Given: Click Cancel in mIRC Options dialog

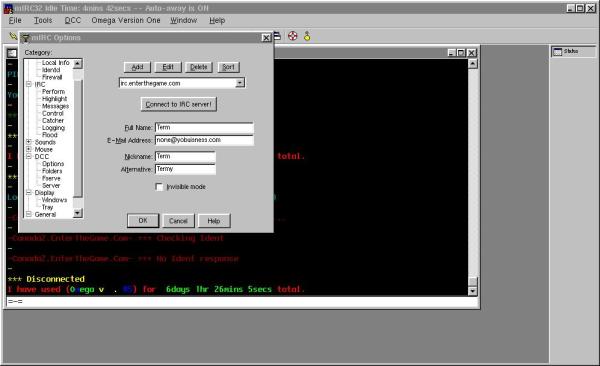Looking at the screenshot, I should coord(178,221).
